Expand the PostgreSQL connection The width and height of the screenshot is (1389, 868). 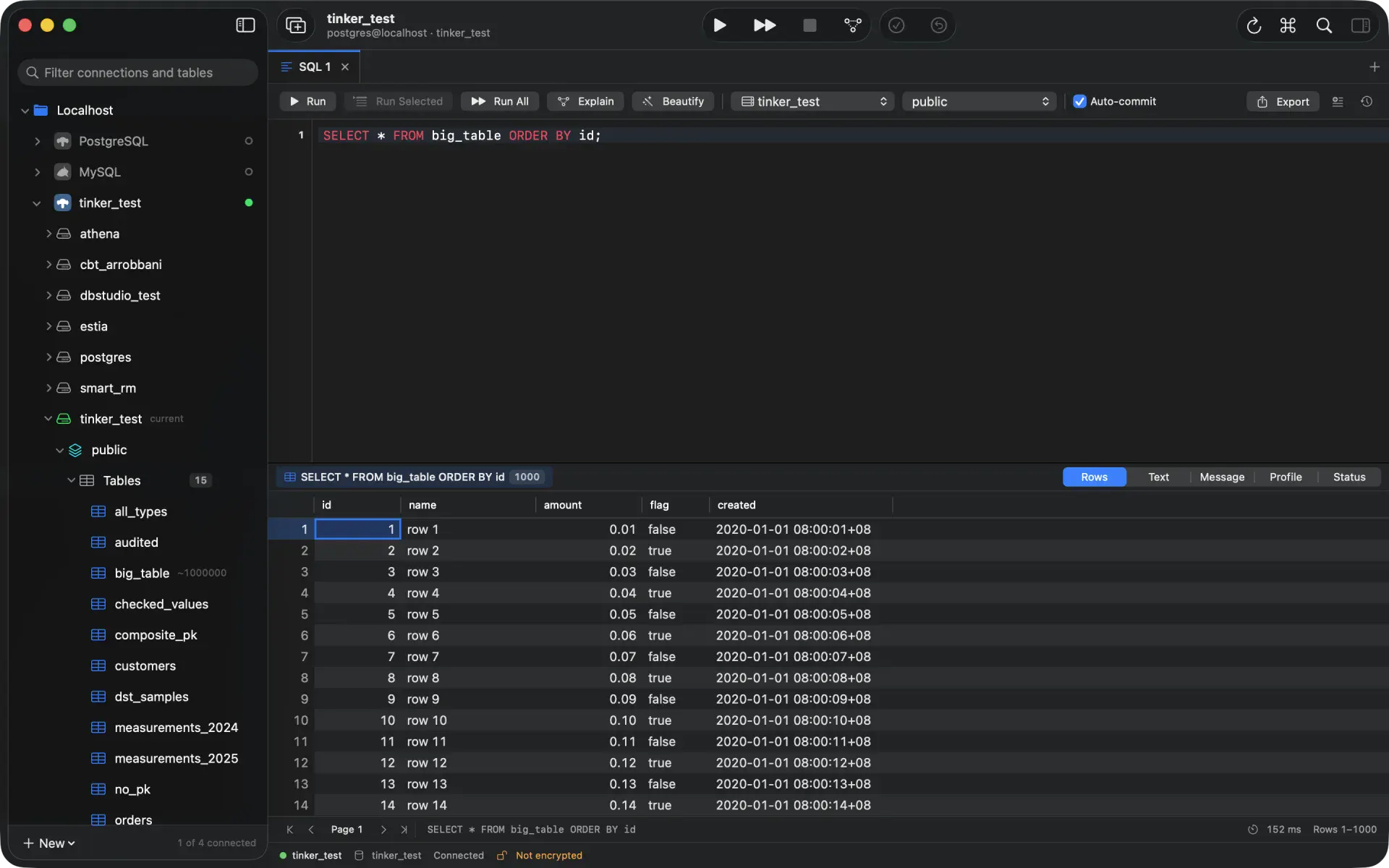(37, 141)
